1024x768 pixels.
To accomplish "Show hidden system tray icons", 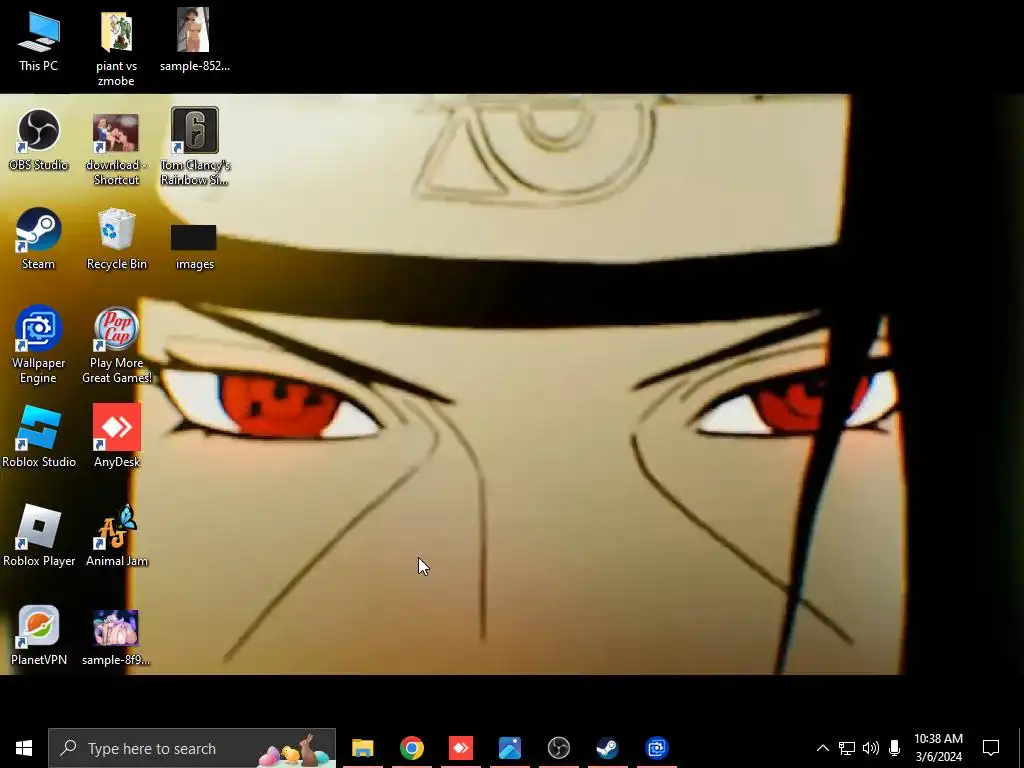I will pyautogui.click(x=823, y=748).
